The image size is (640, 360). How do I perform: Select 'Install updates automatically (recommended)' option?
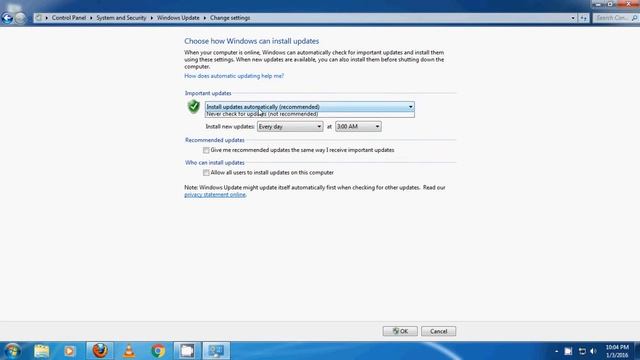click(309, 107)
